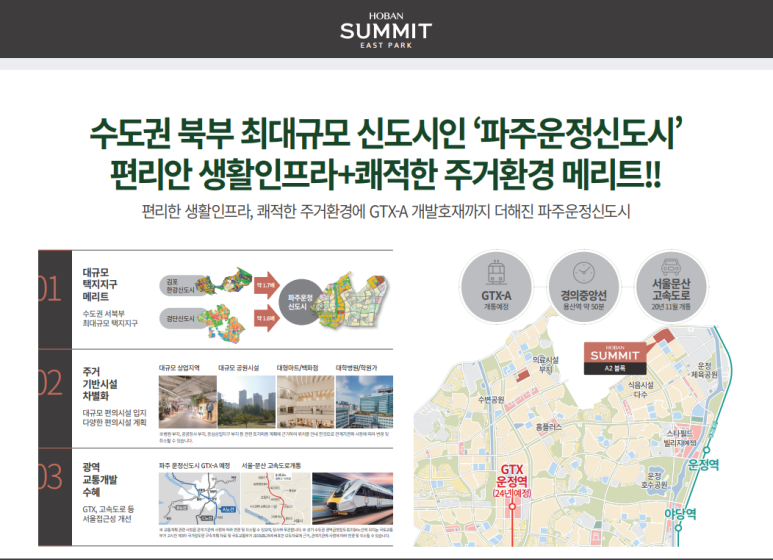Click GTX, 고속도로 등 서울접근성 개선 text

coord(108,514)
